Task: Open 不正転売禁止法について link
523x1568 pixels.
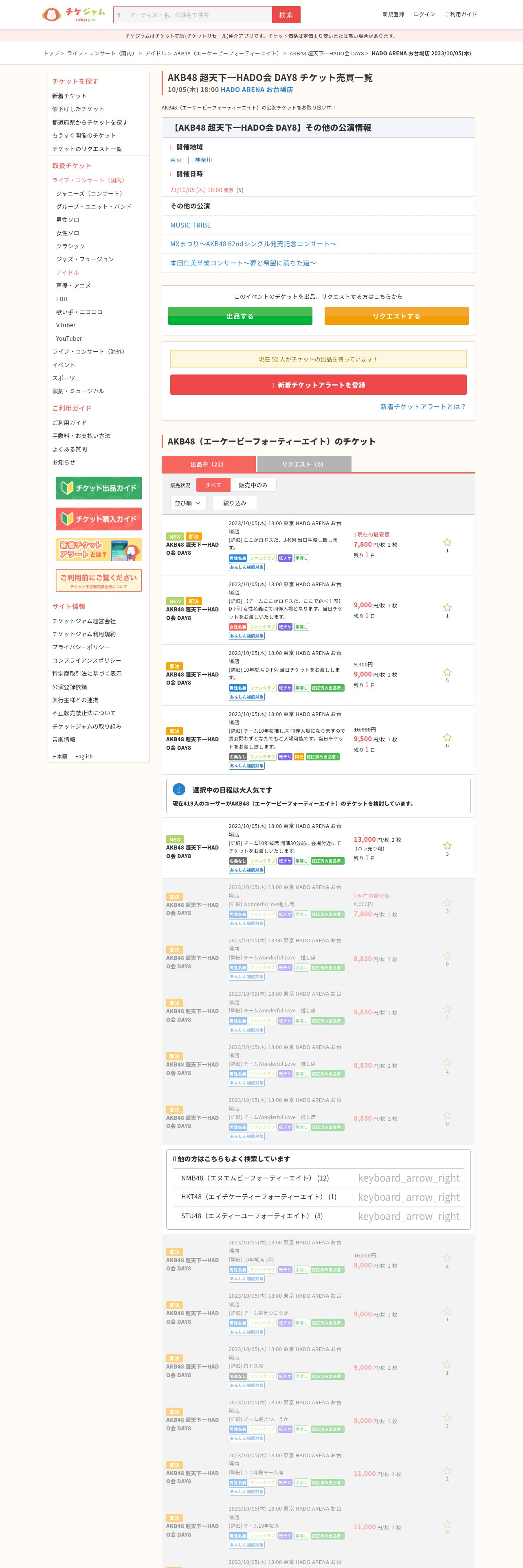Action: (84, 713)
